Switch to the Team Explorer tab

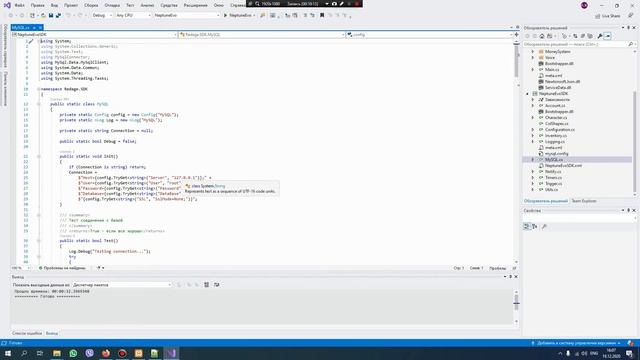pyautogui.click(x=584, y=201)
